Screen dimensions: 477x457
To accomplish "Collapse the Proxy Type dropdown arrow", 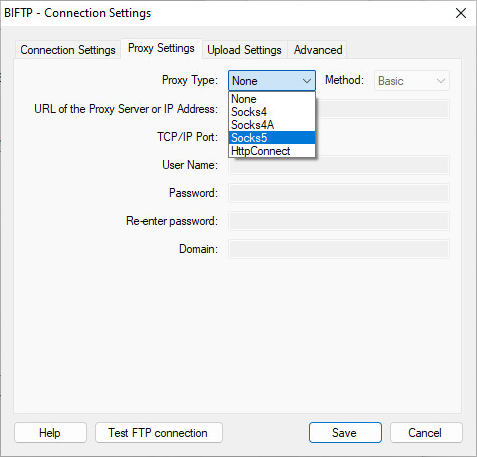I will point(307,81).
